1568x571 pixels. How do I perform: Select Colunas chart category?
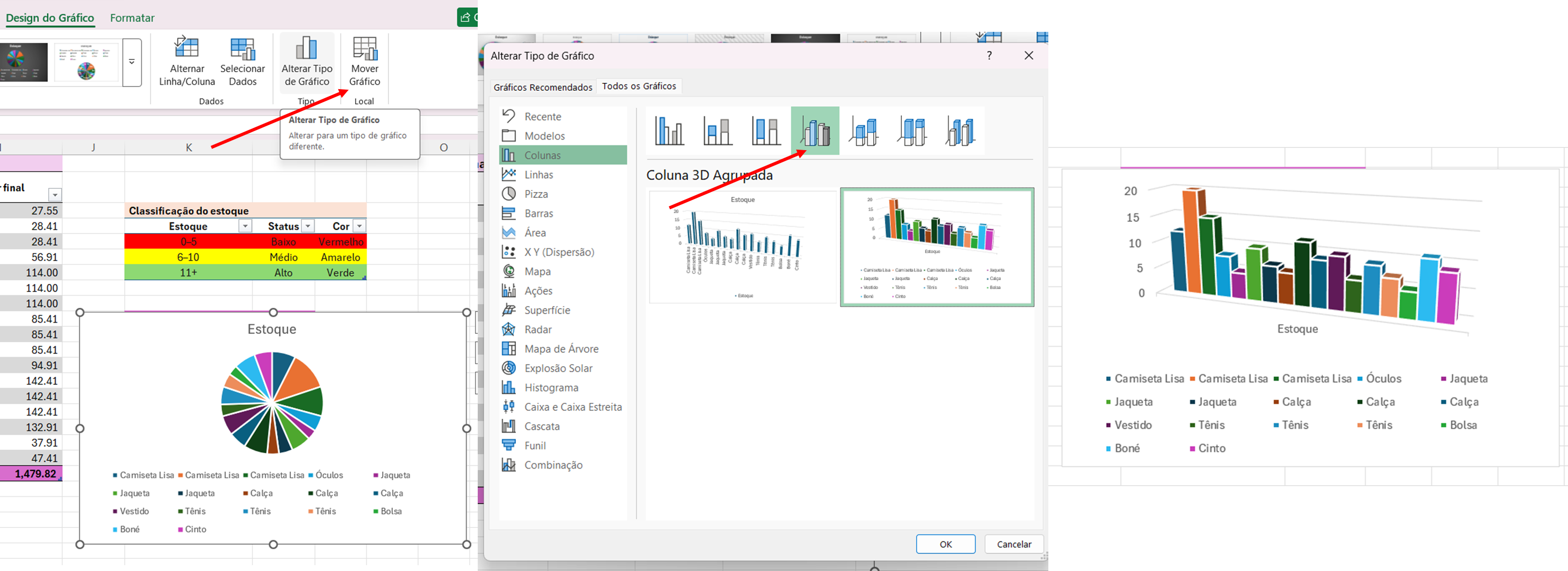pyautogui.click(x=563, y=155)
